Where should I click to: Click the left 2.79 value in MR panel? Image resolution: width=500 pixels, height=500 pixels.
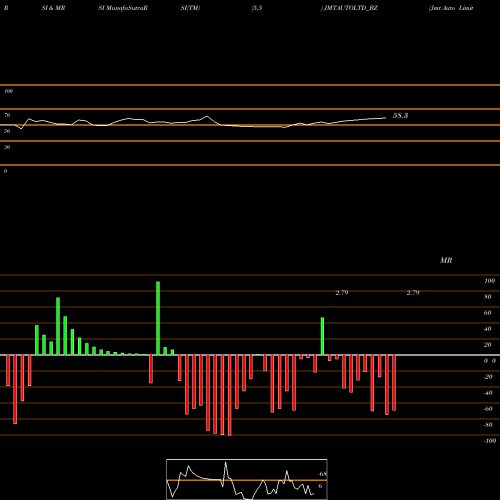[x=342, y=293]
